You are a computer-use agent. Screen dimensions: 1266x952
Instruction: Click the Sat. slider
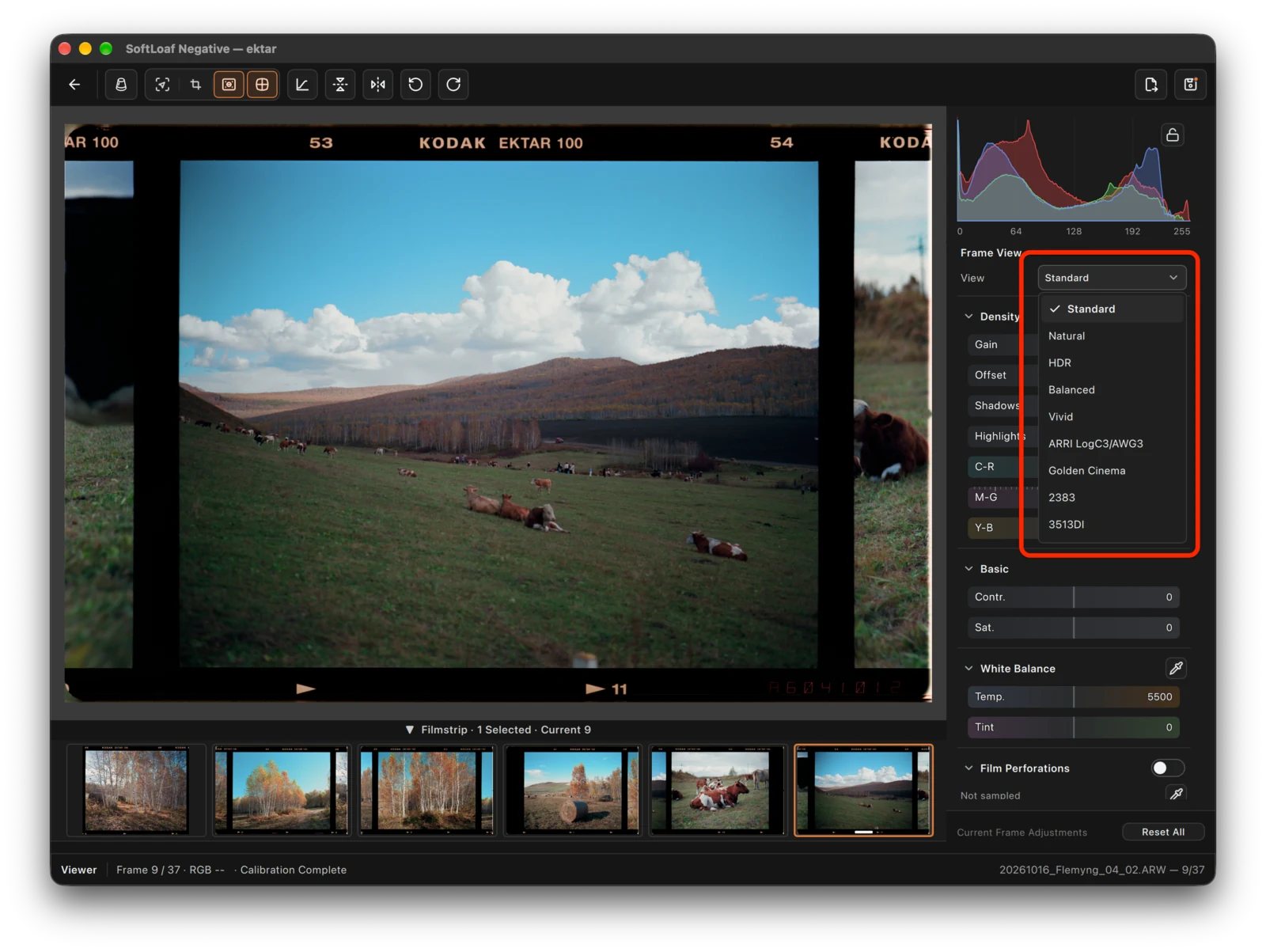tap(1074, 628)
